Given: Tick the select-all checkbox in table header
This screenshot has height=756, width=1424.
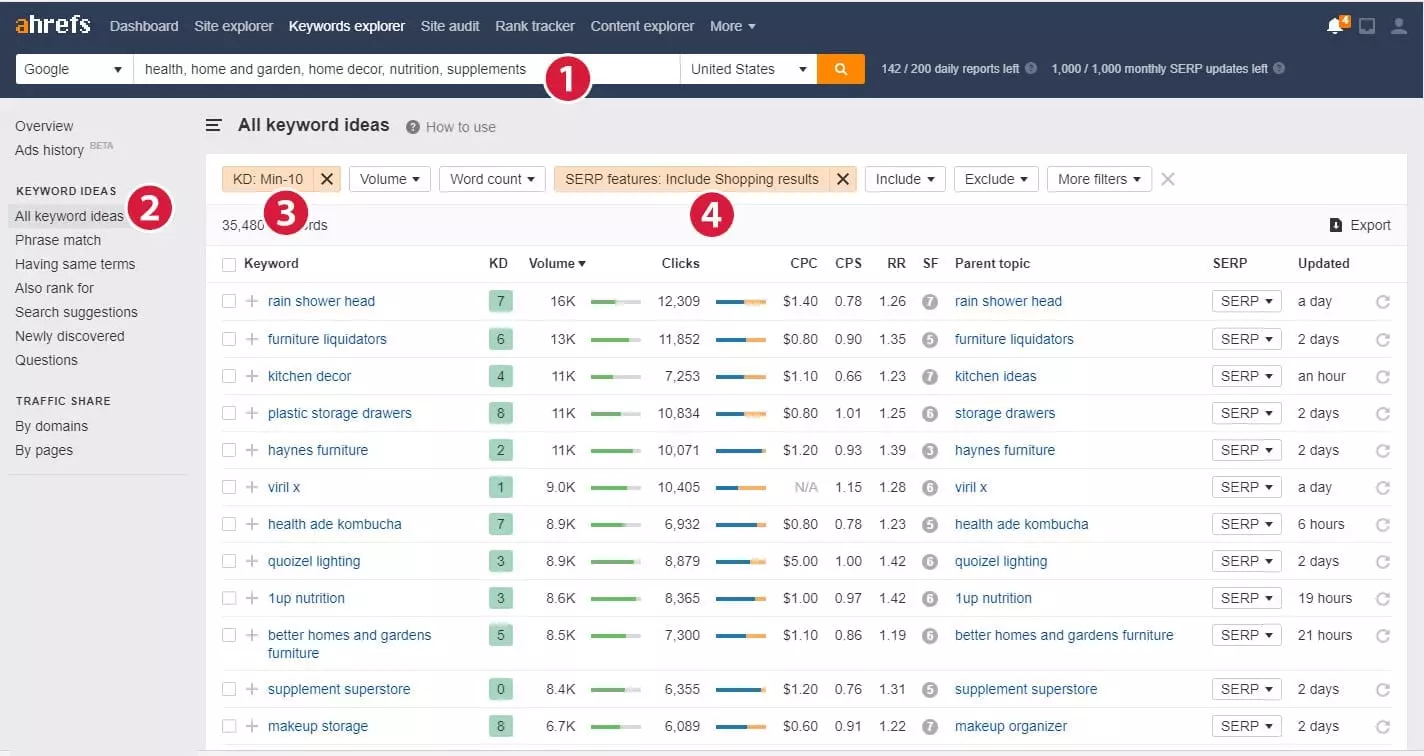Looking at the screenshot, I should 229,264.
